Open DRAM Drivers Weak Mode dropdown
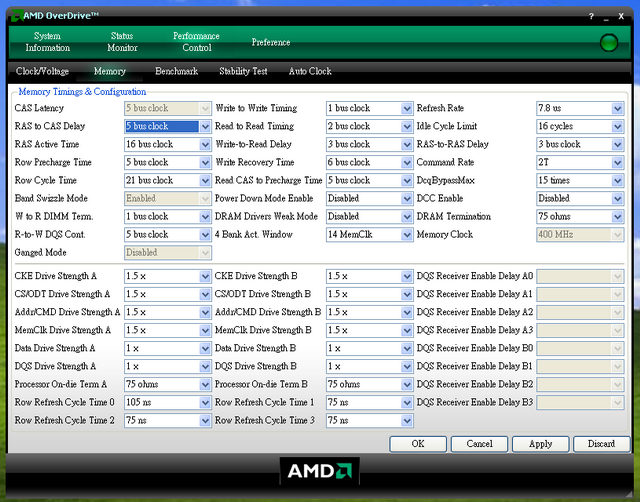The image size is (640, 502). click(x=369, y=216)
